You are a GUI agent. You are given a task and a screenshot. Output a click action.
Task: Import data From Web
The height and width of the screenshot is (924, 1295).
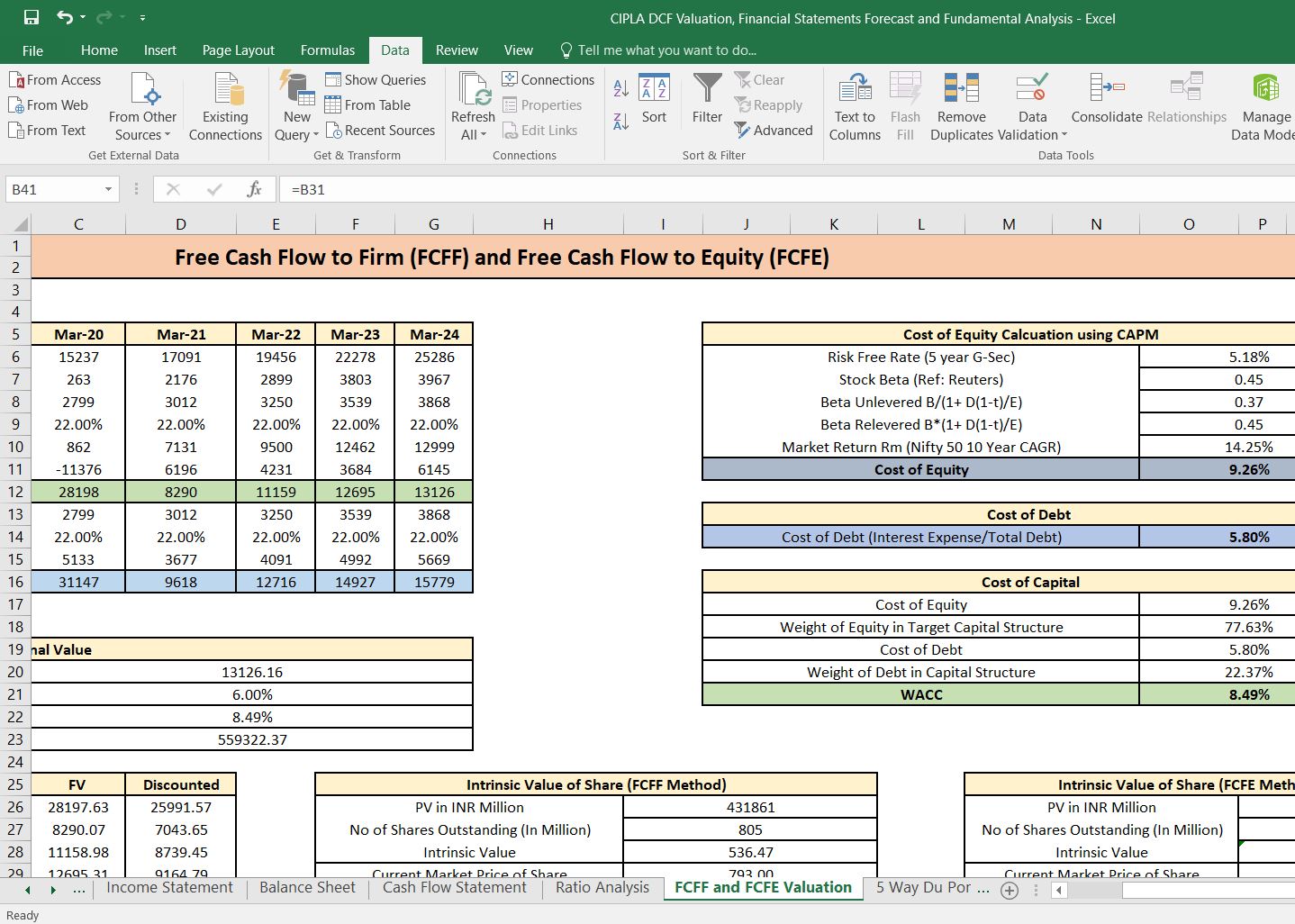pyautogui.click(x=49, y=104)
